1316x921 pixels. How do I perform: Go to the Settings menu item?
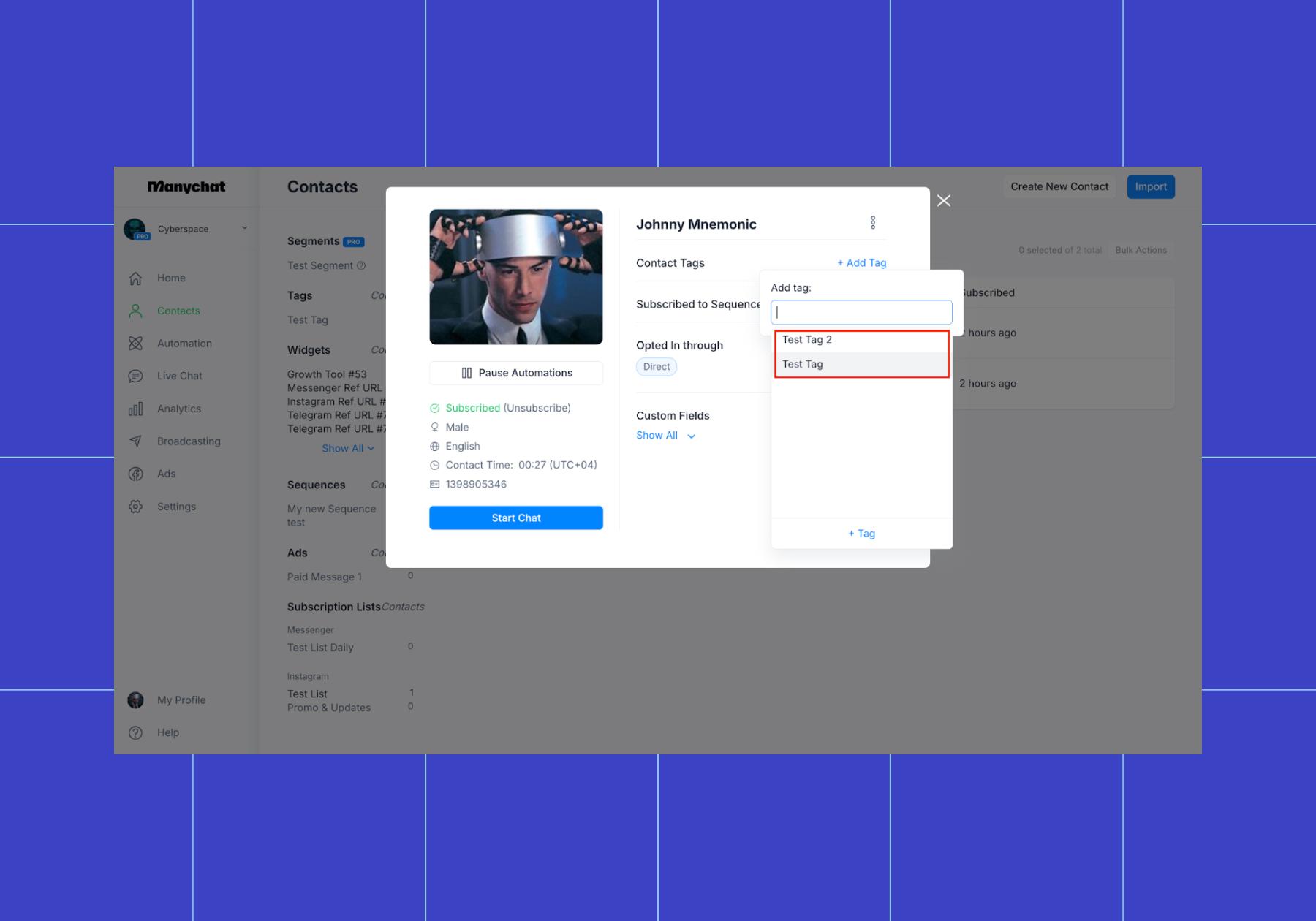[176, 507]
